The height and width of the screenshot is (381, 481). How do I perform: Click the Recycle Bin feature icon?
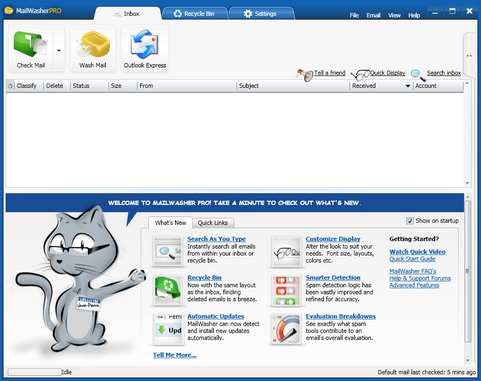168,290
